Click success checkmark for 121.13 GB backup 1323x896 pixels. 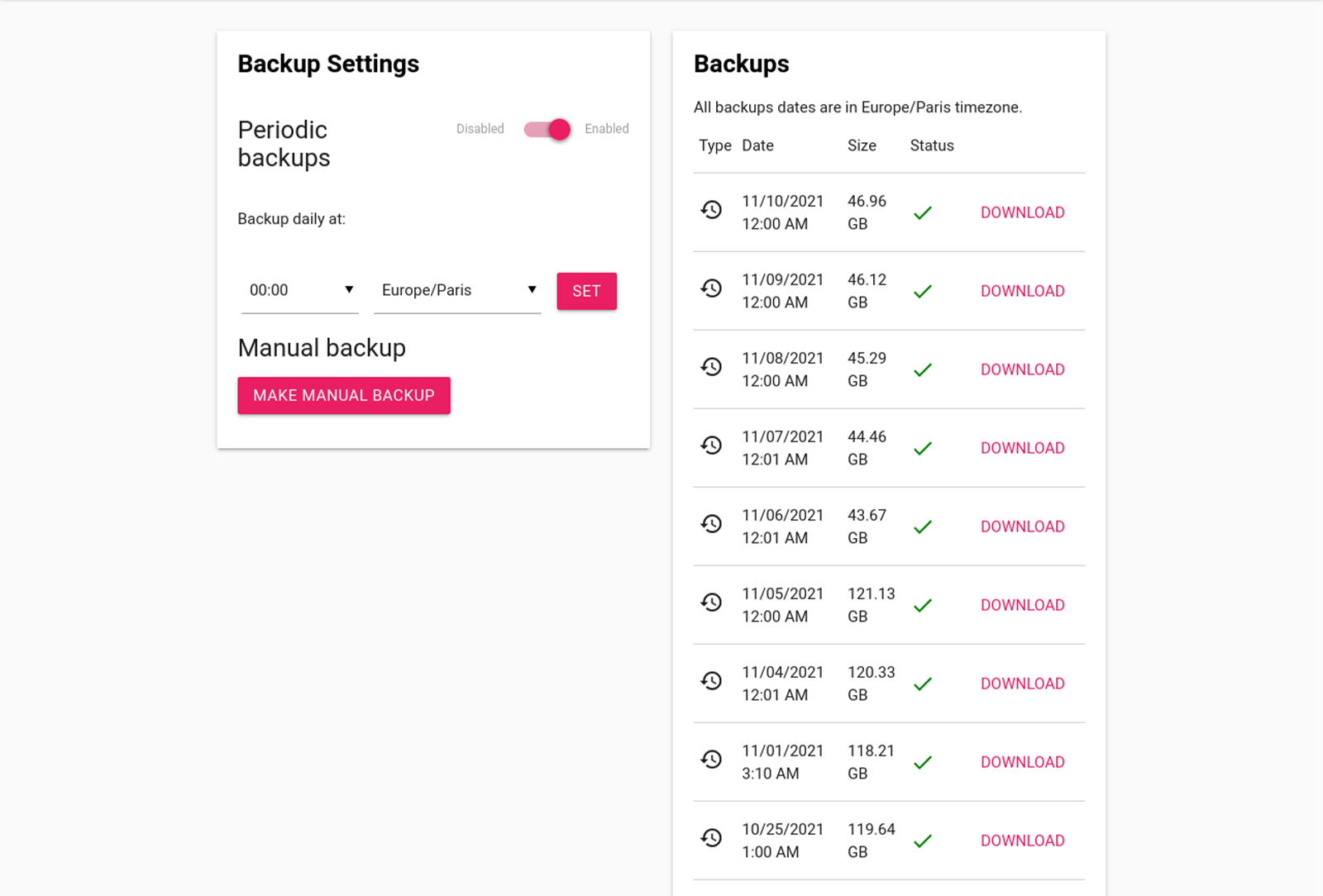click(x=923, y=606)
